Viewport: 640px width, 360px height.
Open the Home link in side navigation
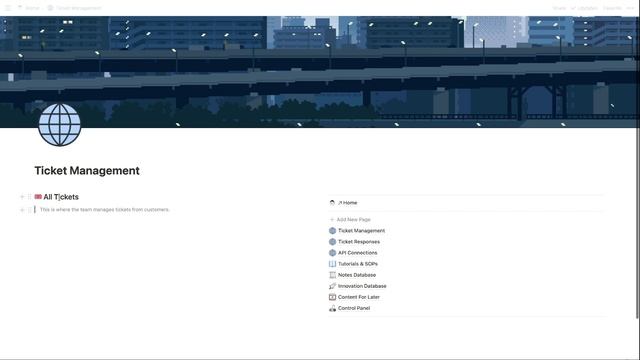click(347, 202)
